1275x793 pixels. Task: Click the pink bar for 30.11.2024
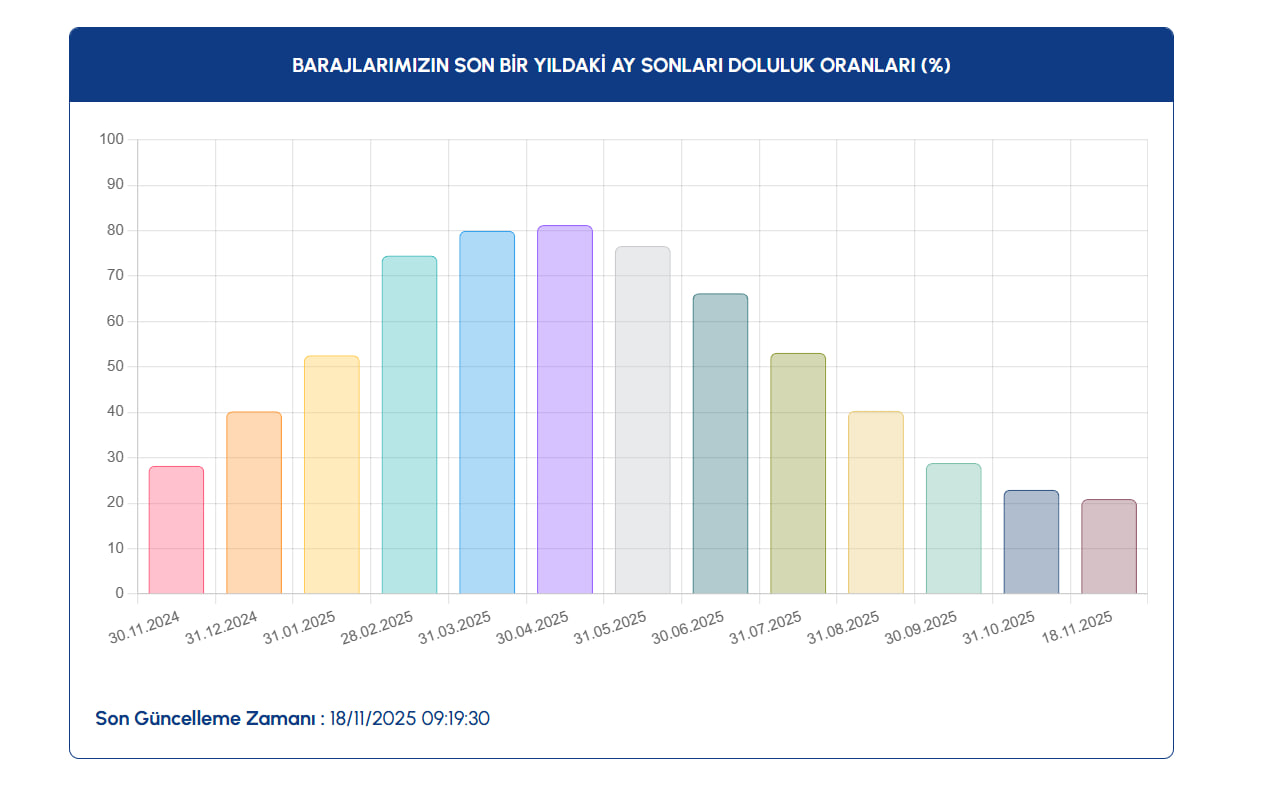[x=176, y=530]
